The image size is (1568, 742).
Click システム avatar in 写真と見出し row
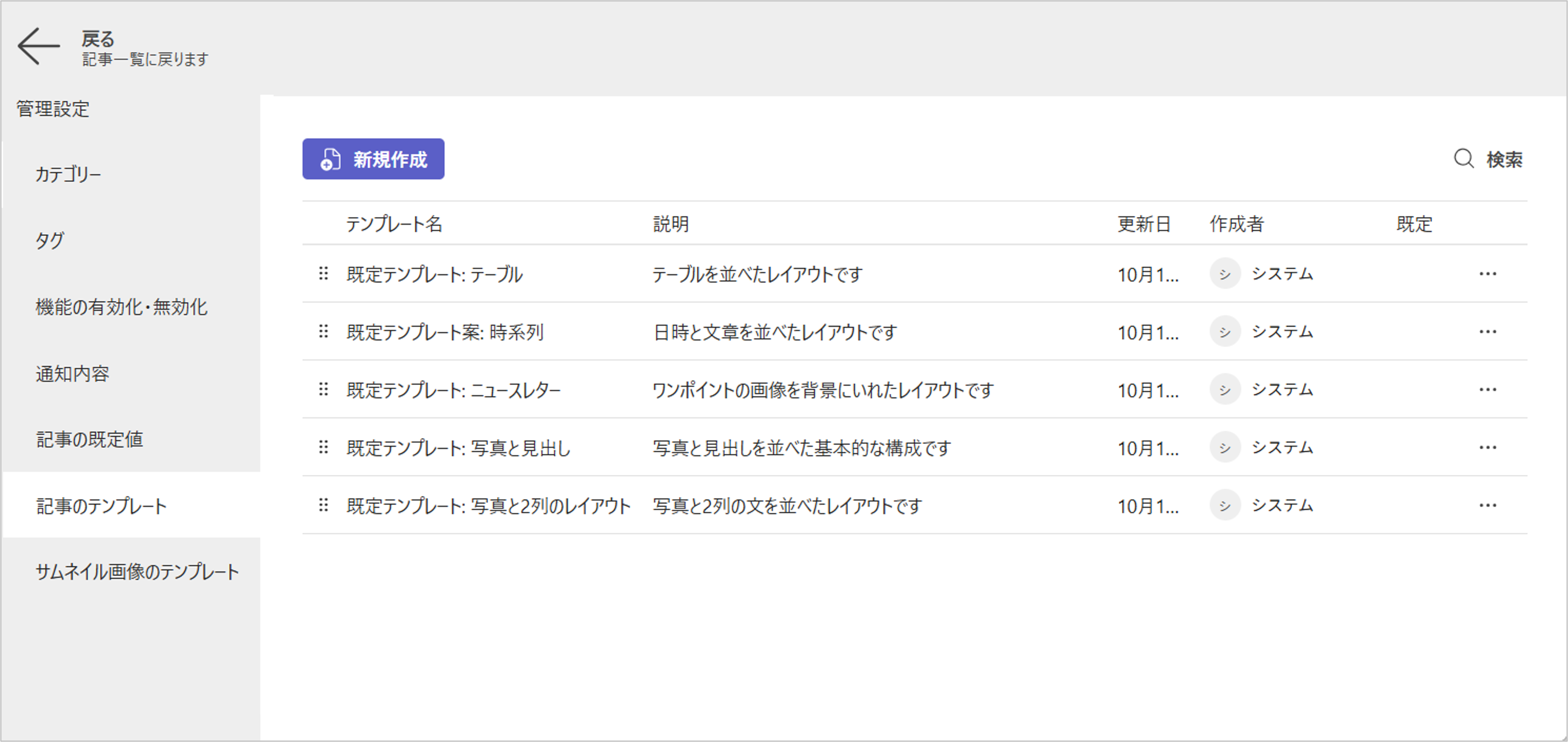coord(1225,447)
